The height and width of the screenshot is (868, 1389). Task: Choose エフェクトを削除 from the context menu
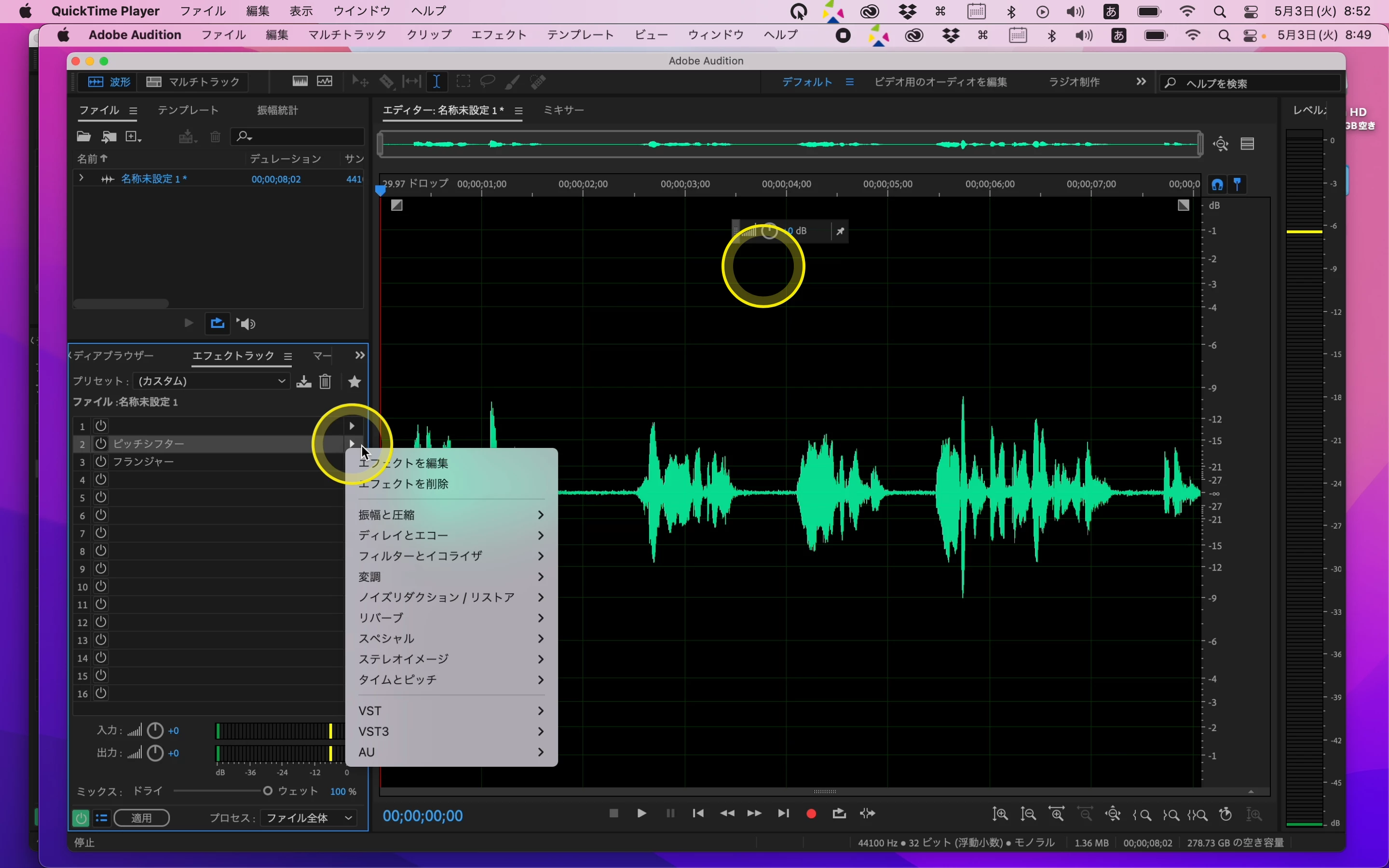click(x=404, y=484)
